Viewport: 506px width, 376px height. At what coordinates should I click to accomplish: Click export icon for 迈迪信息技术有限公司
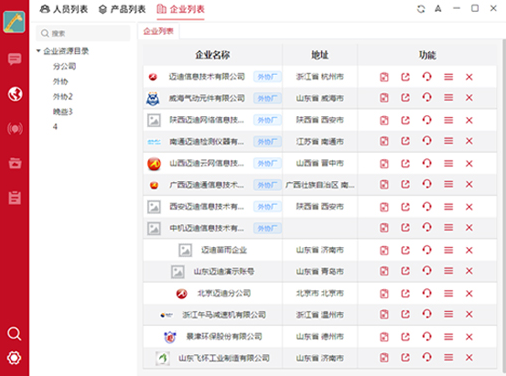pyautogui.click(x=405, y=77)
